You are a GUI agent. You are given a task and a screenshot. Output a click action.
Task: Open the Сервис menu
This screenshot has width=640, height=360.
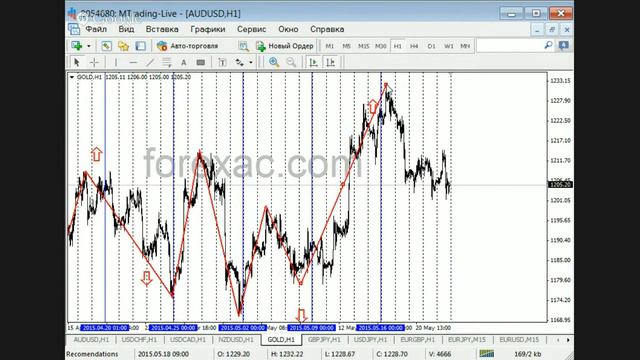click(251, 29)
